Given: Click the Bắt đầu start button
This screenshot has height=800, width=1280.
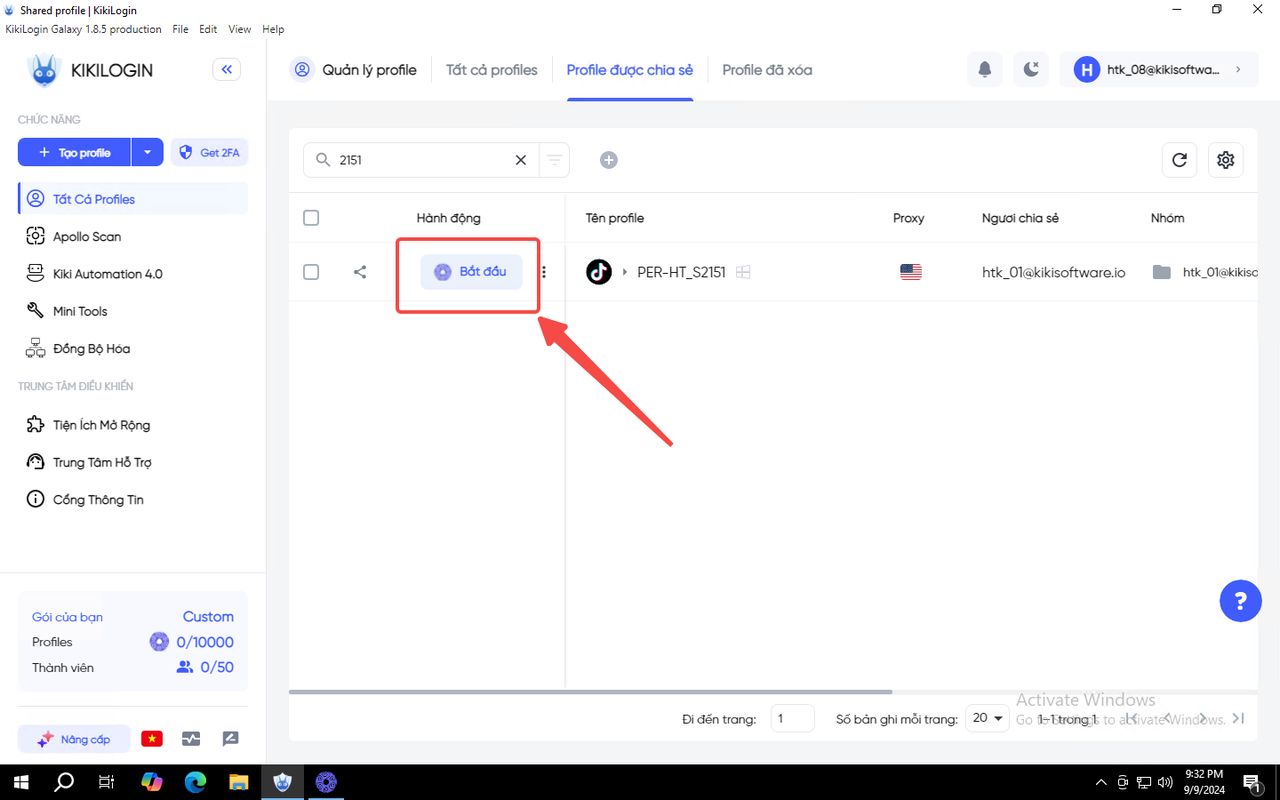Looking at the screenshot, I should 471,272.
